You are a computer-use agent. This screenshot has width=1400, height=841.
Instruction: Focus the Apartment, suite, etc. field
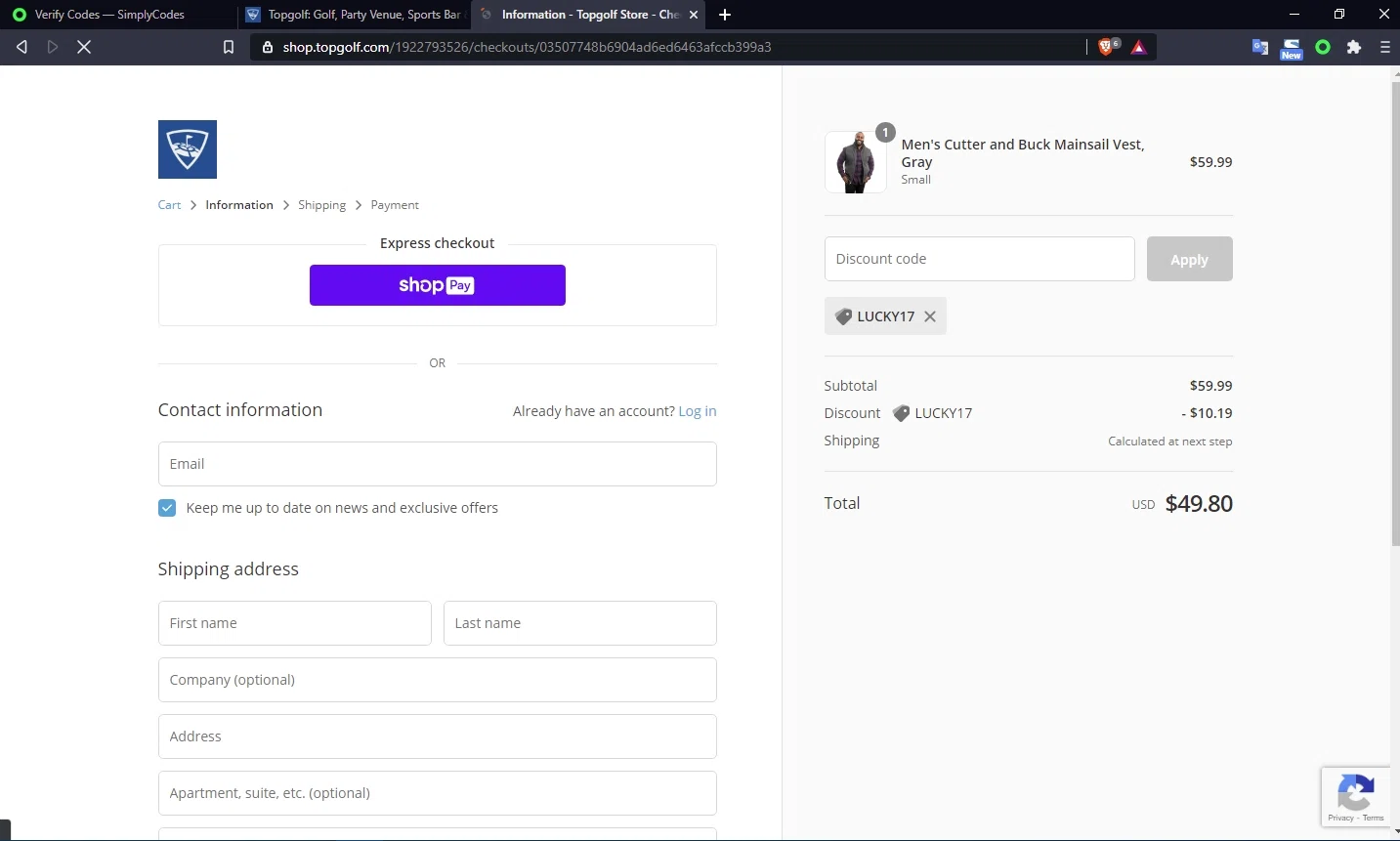[x=438, y=793]
